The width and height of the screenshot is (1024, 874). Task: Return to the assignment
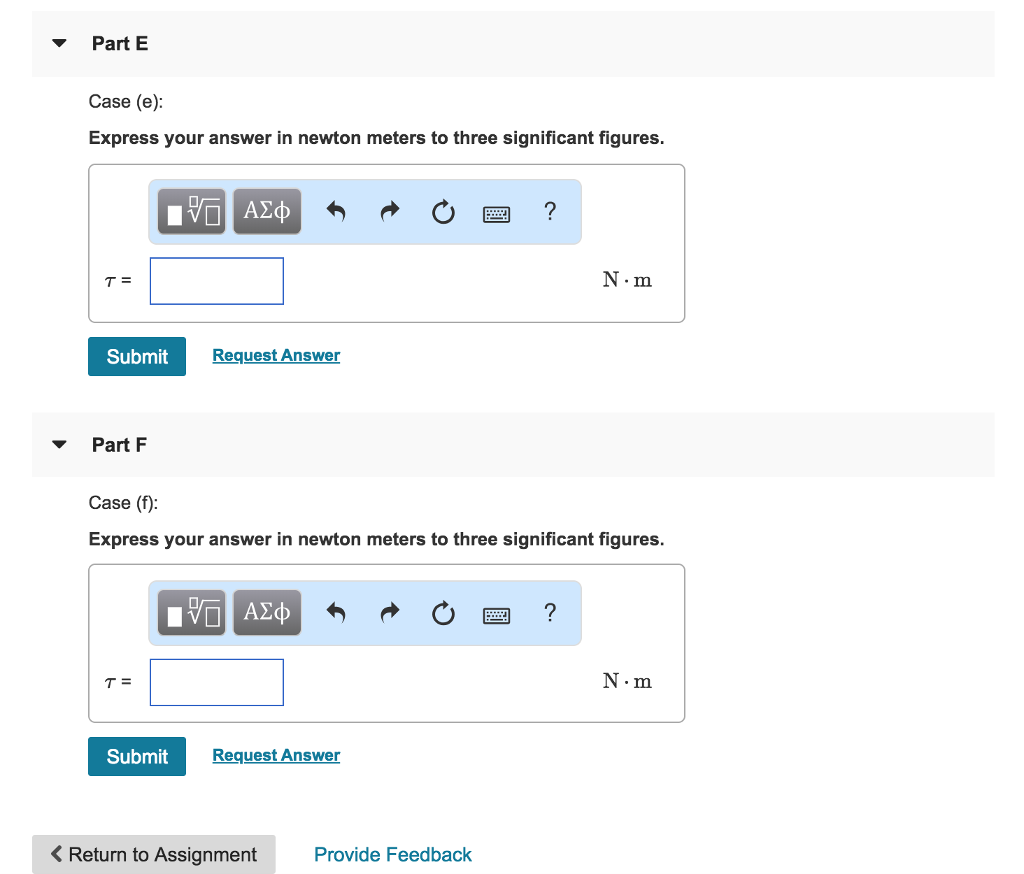(153, 854)
